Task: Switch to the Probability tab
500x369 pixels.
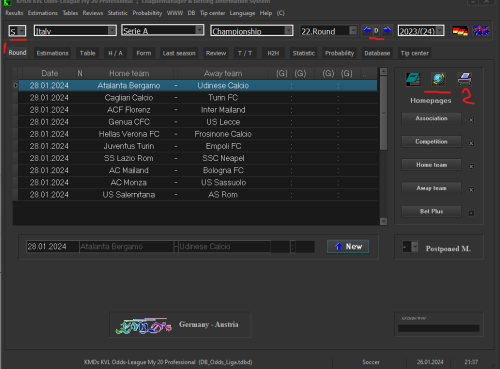Action: pos(339,53)
